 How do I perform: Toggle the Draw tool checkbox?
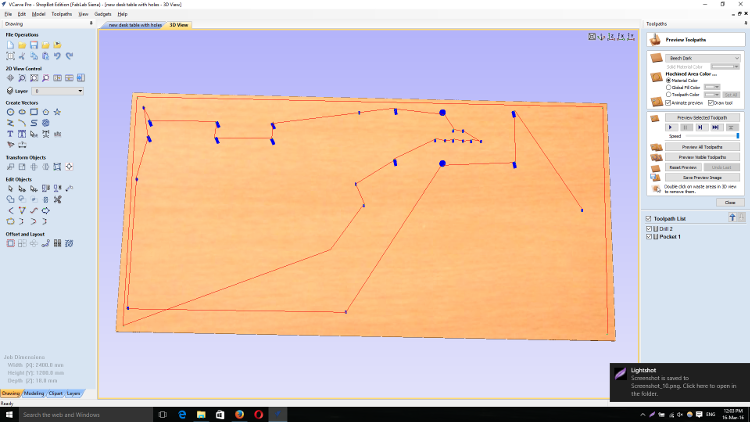pyautogui.click(x=711, y=103)
